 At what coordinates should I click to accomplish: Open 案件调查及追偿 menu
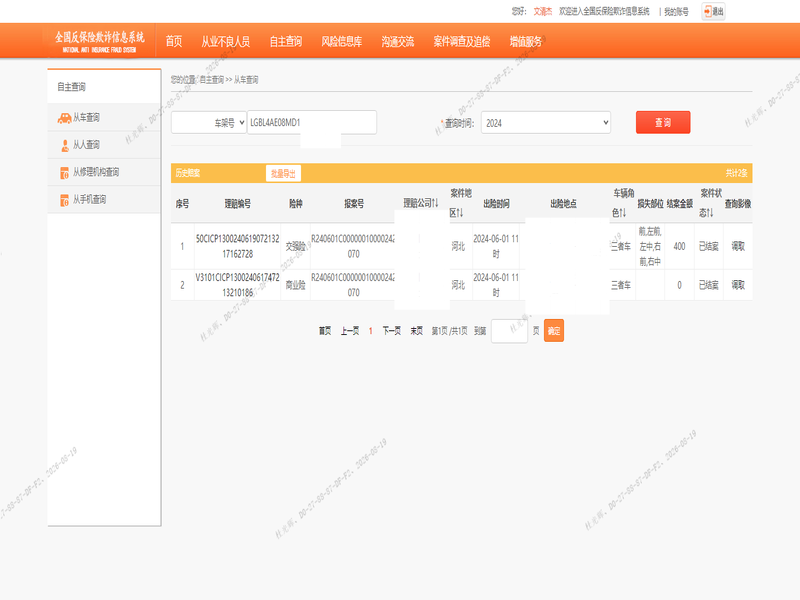point(462,41)
